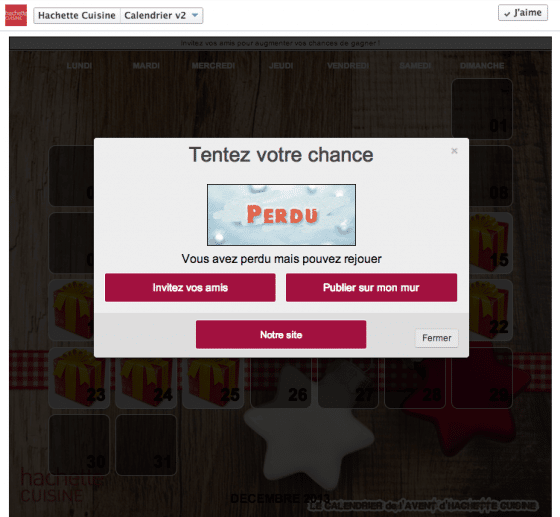
Task: Toggle the J'aime like button
Action: [x=522, y=13]
